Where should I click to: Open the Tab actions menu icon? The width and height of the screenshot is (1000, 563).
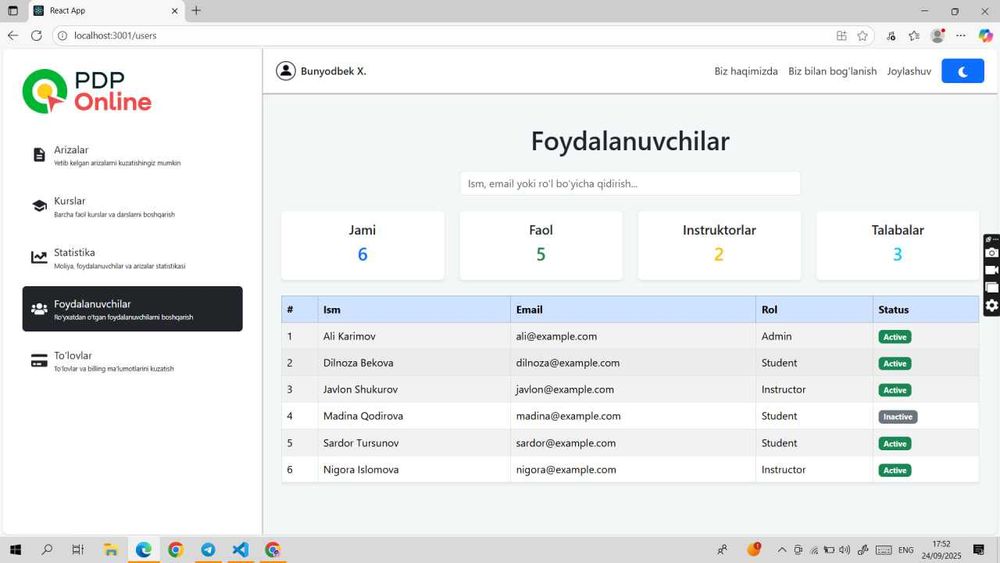(13, 11)
